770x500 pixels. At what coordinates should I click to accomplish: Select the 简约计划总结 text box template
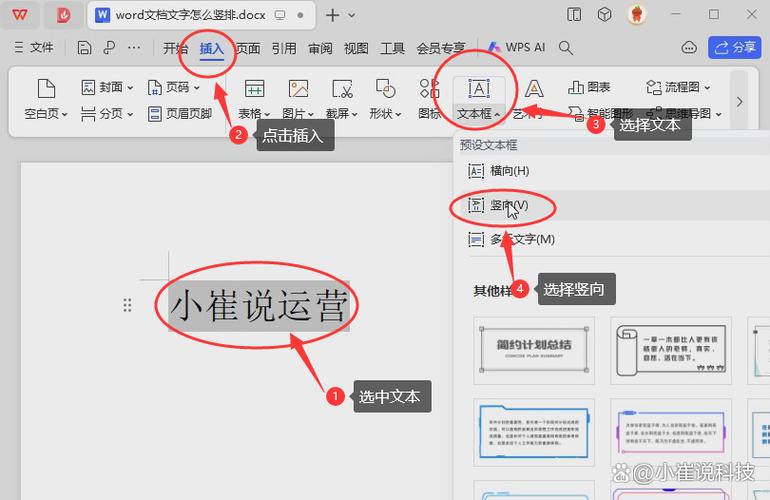534,350
